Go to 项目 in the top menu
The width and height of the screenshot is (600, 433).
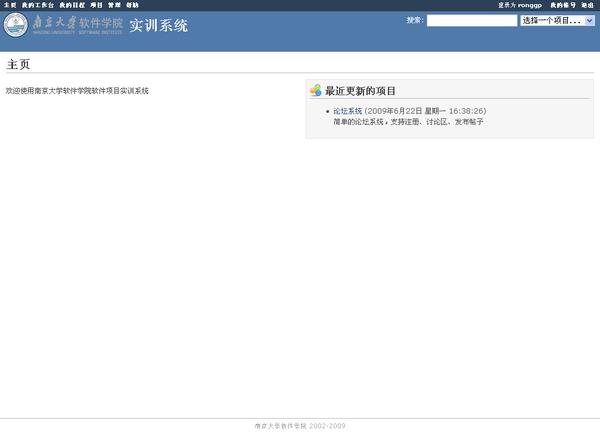[96, 5]
